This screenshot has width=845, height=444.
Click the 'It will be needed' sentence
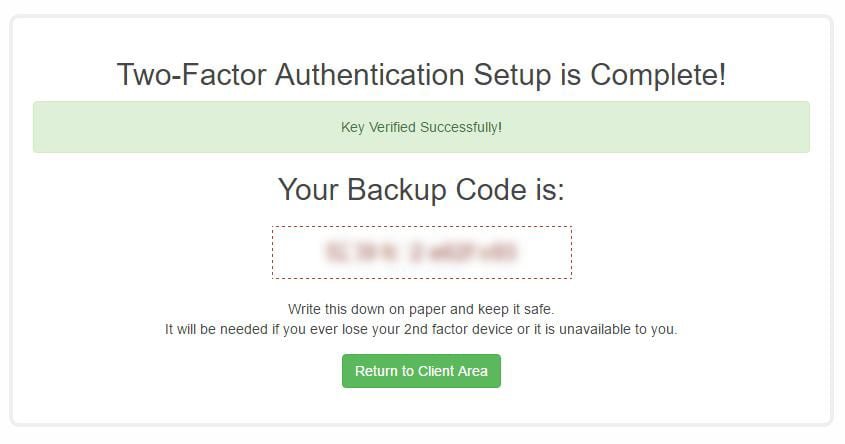421,329
